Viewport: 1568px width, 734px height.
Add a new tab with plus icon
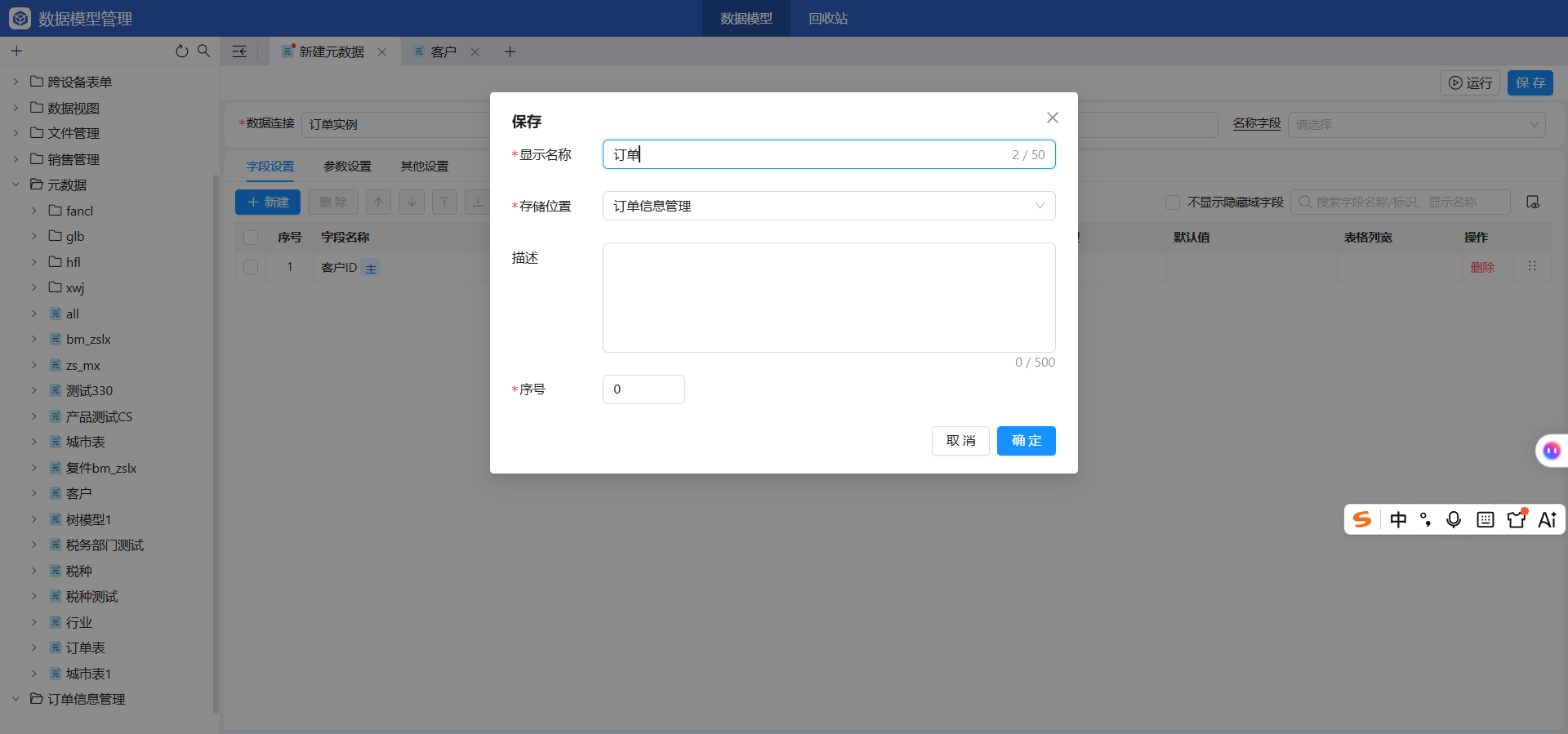[510, 51]
